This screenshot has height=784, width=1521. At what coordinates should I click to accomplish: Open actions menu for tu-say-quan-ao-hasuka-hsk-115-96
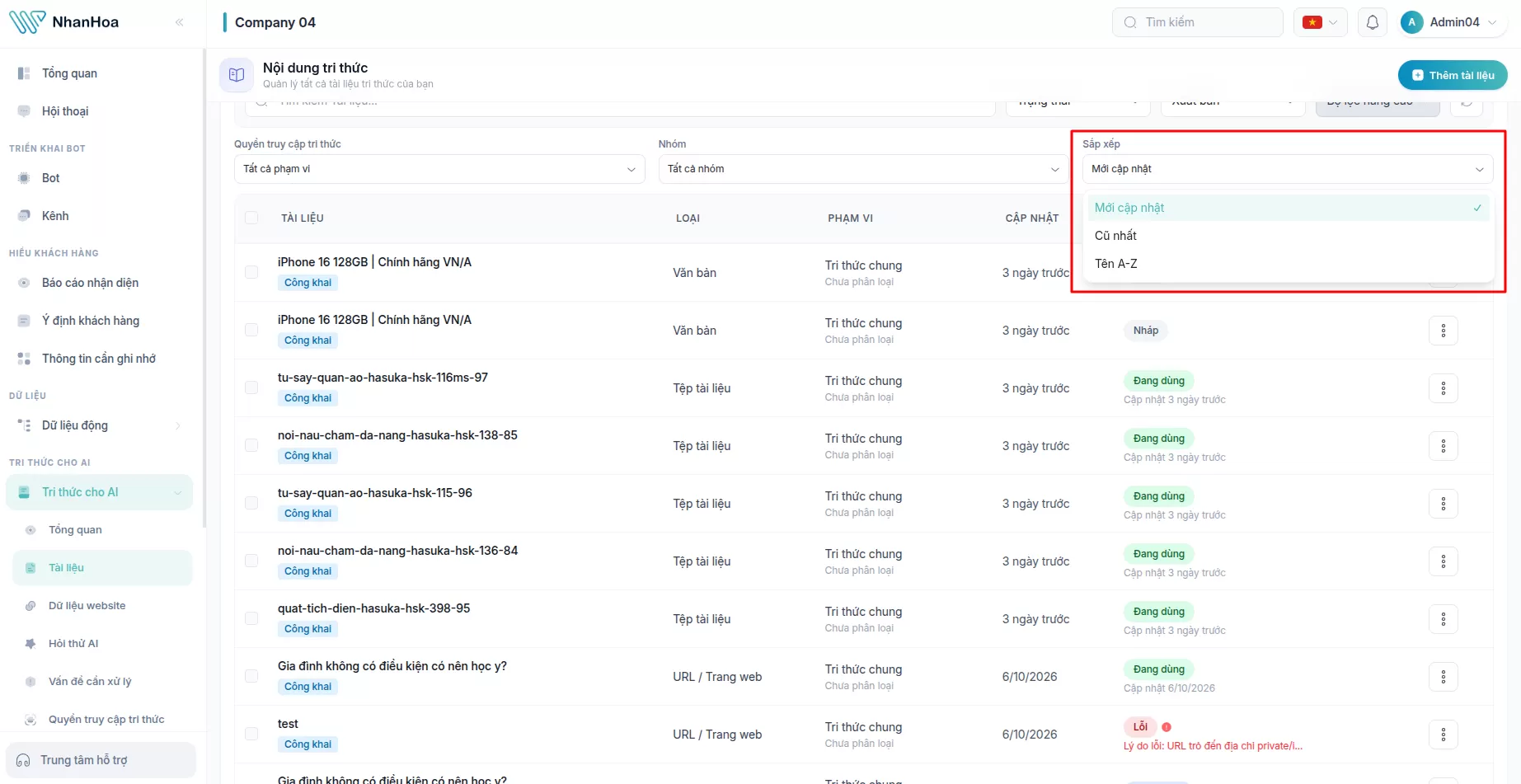[1443, 504]
